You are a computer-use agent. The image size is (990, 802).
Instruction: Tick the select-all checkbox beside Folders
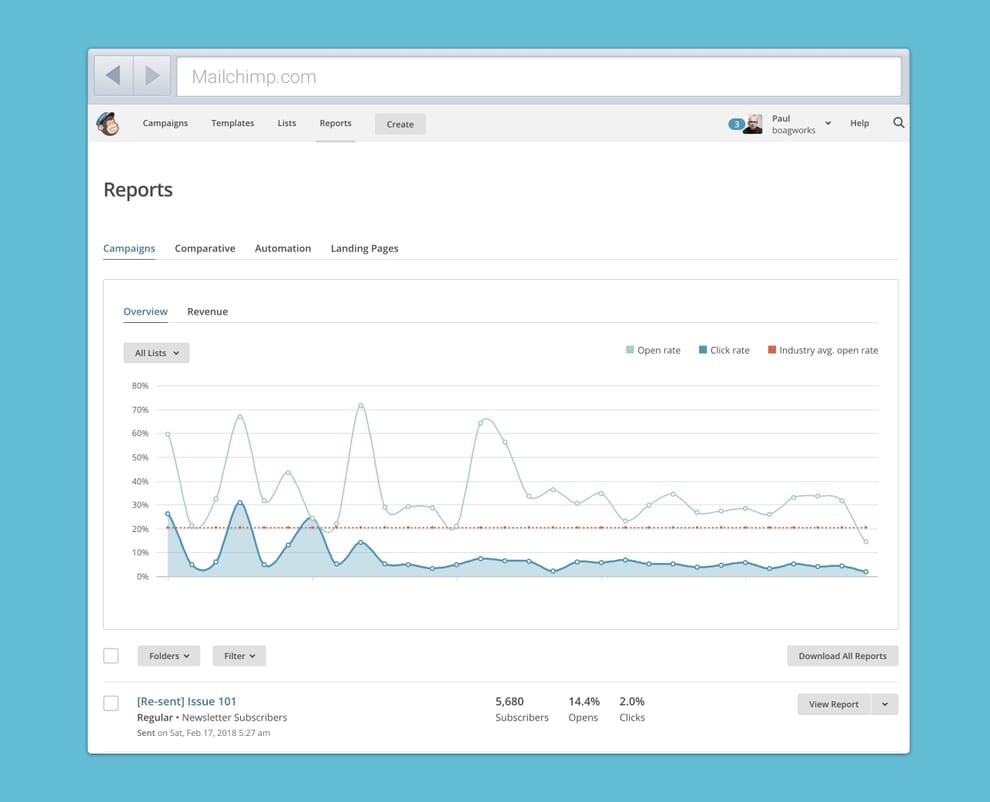(111, 655)
